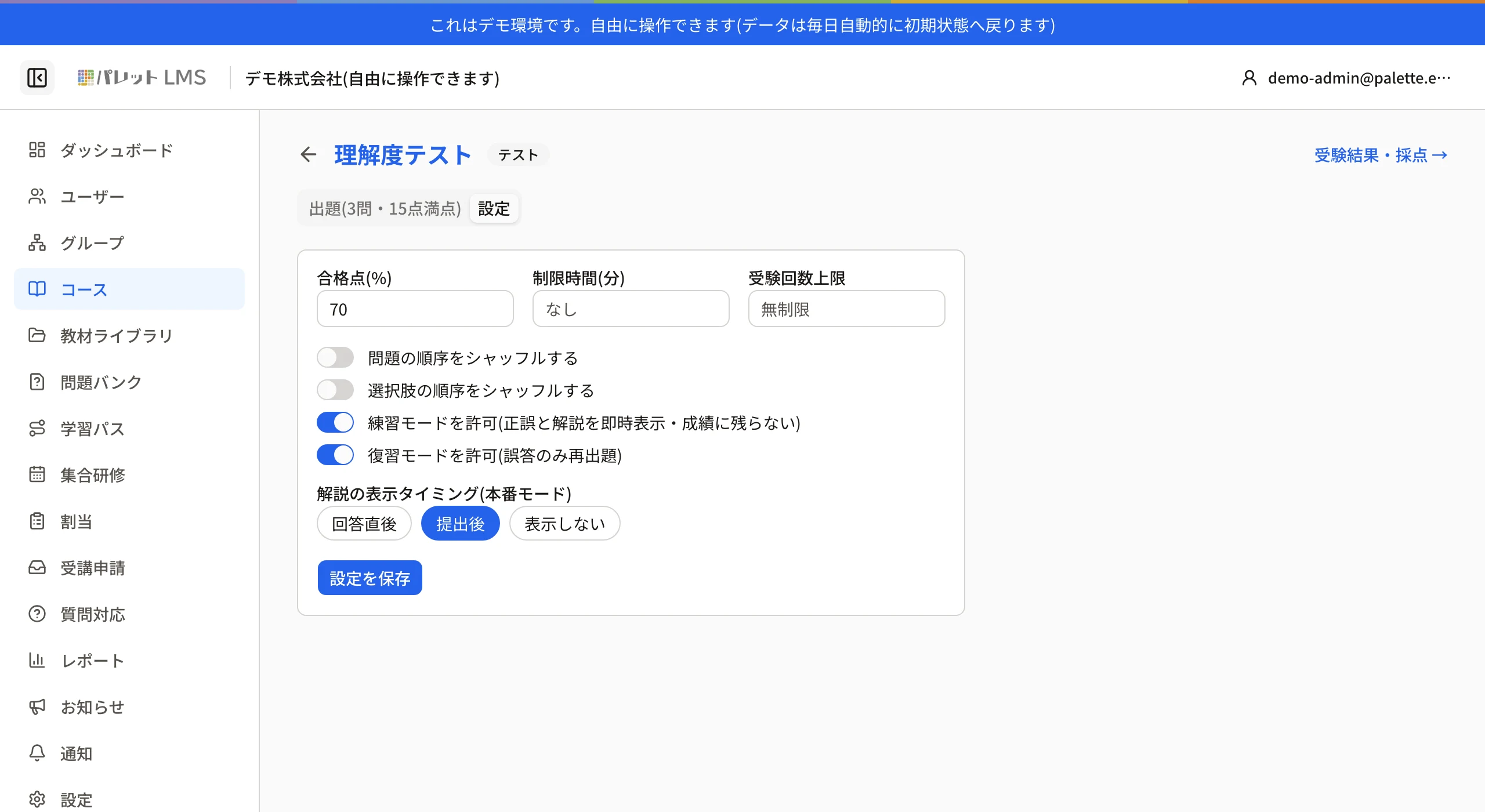This screenshot has width=1485, height=812.
Task: Open ダッシュボード in the sidebar
Action: (x=129, y=150)
